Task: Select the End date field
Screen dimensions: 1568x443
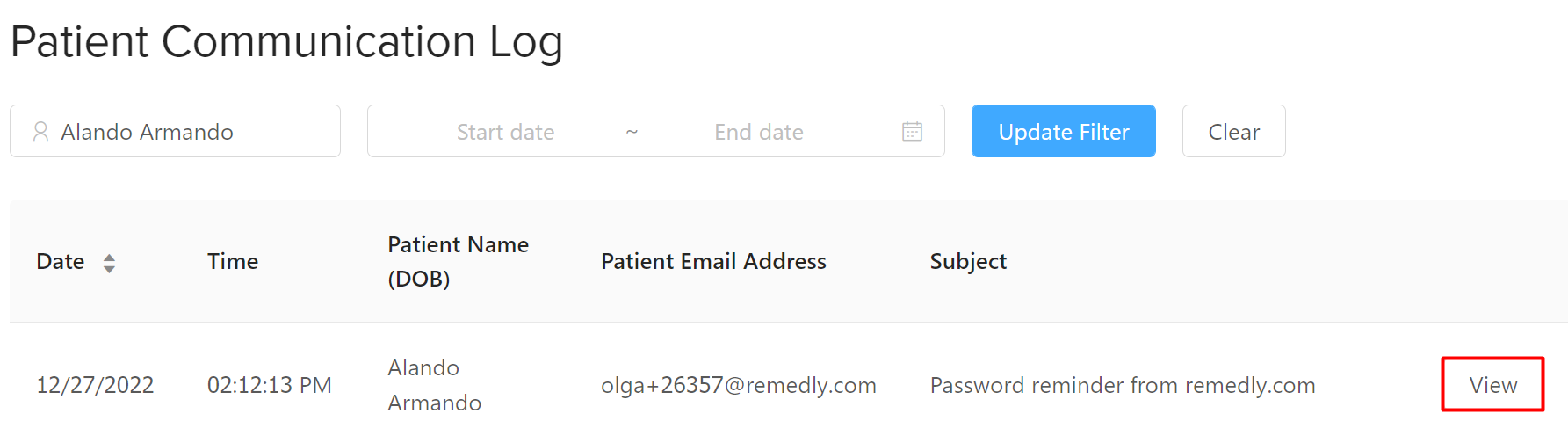Action: click(x=759, y=132)
